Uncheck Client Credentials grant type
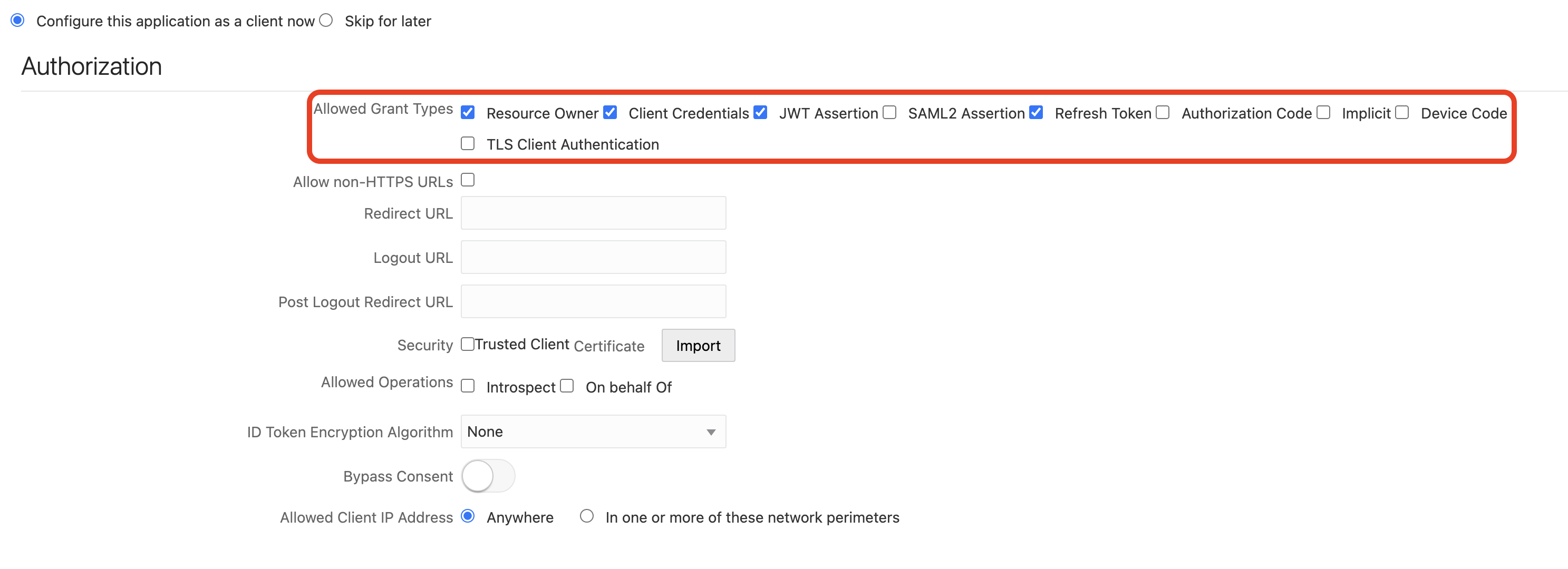This screenshot has width=1568, height=569. point(610,113)
